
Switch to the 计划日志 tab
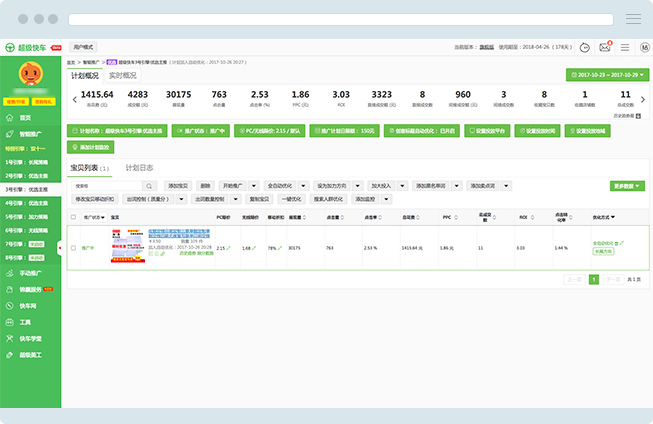point(139,168)
